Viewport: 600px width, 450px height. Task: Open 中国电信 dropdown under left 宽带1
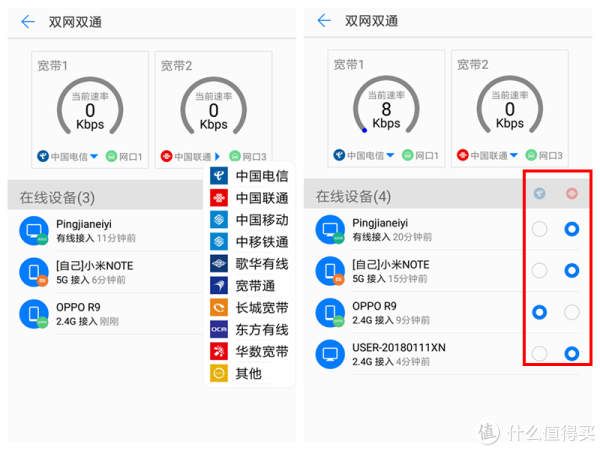tap(68, 157)
